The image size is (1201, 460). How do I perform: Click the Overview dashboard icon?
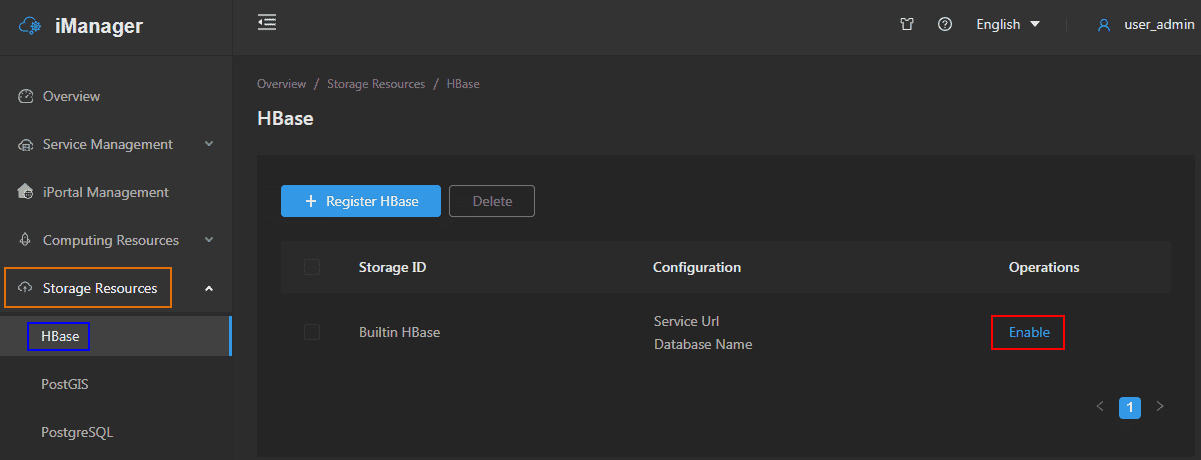click(x=26, y=96)
